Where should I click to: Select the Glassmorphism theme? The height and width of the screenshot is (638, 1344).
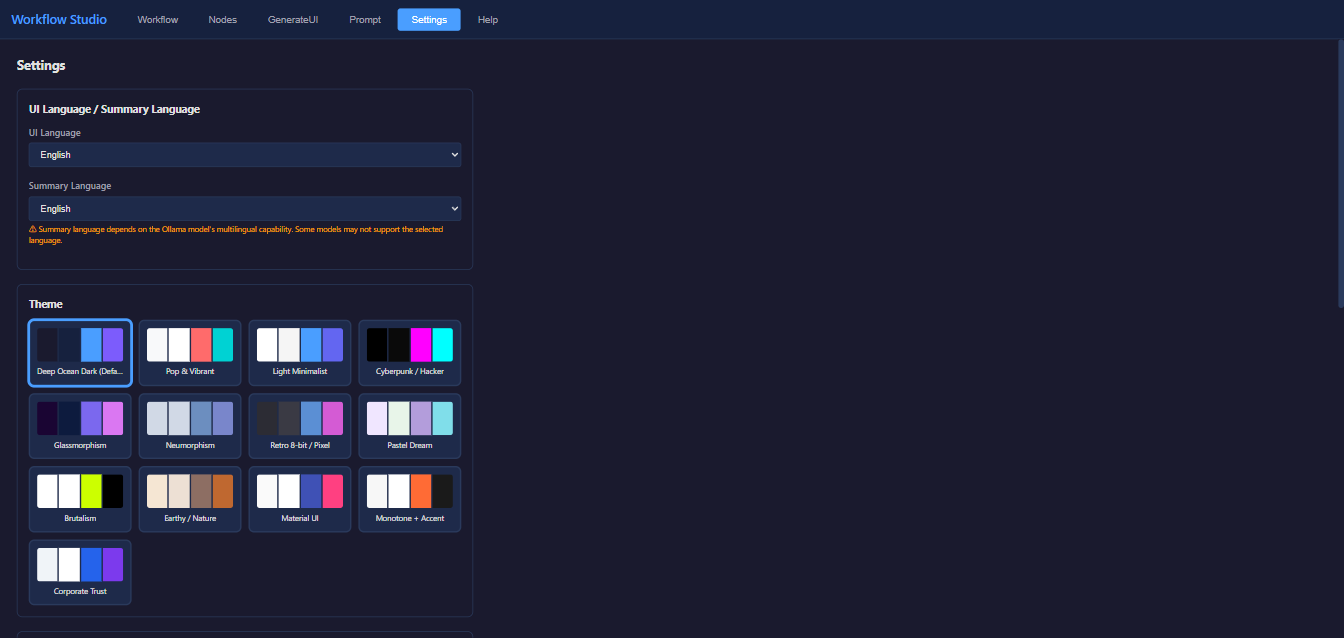(80, 426)
